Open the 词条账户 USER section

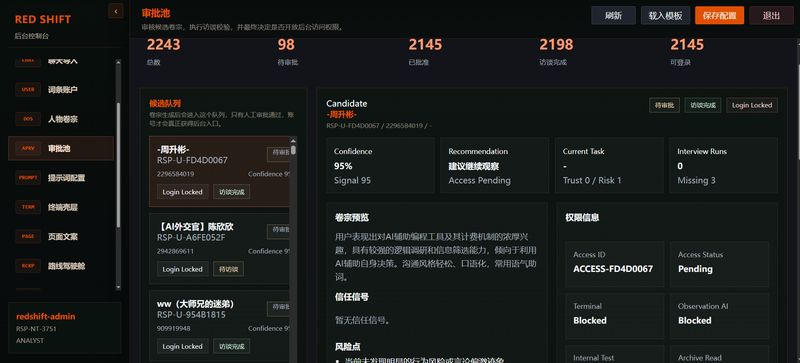[61, 89]
